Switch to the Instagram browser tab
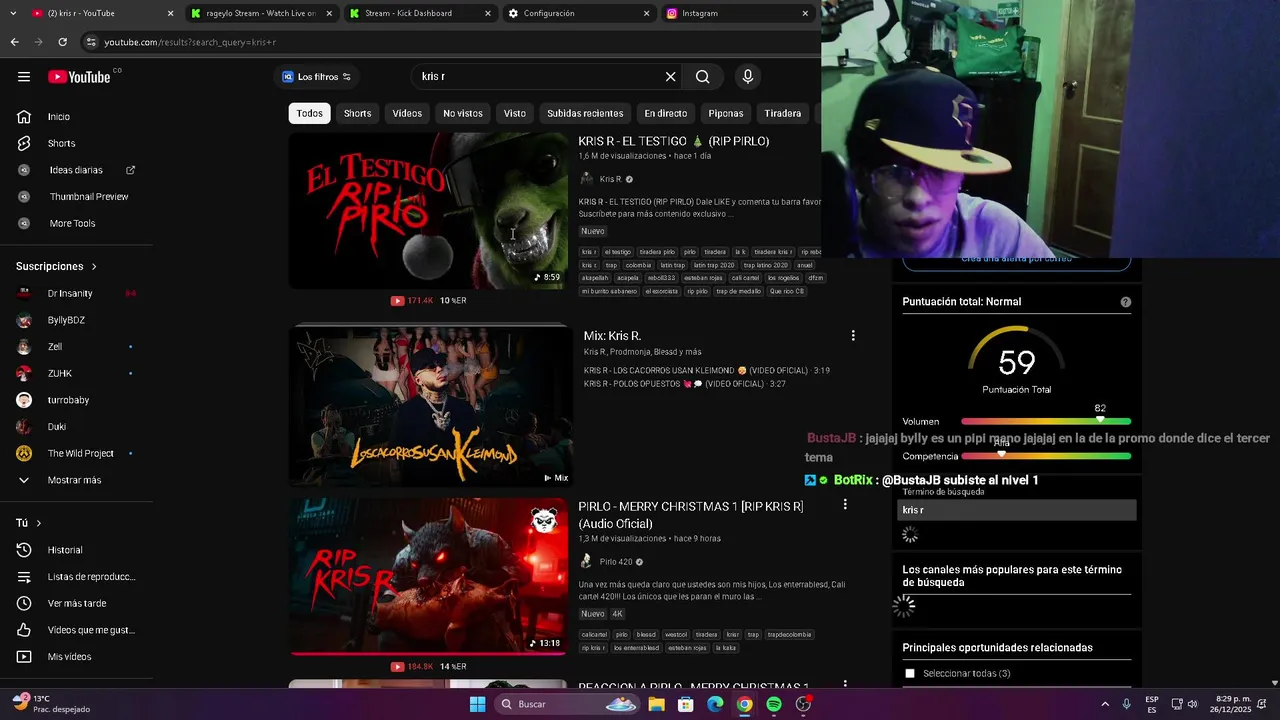 tap(738, 13)
